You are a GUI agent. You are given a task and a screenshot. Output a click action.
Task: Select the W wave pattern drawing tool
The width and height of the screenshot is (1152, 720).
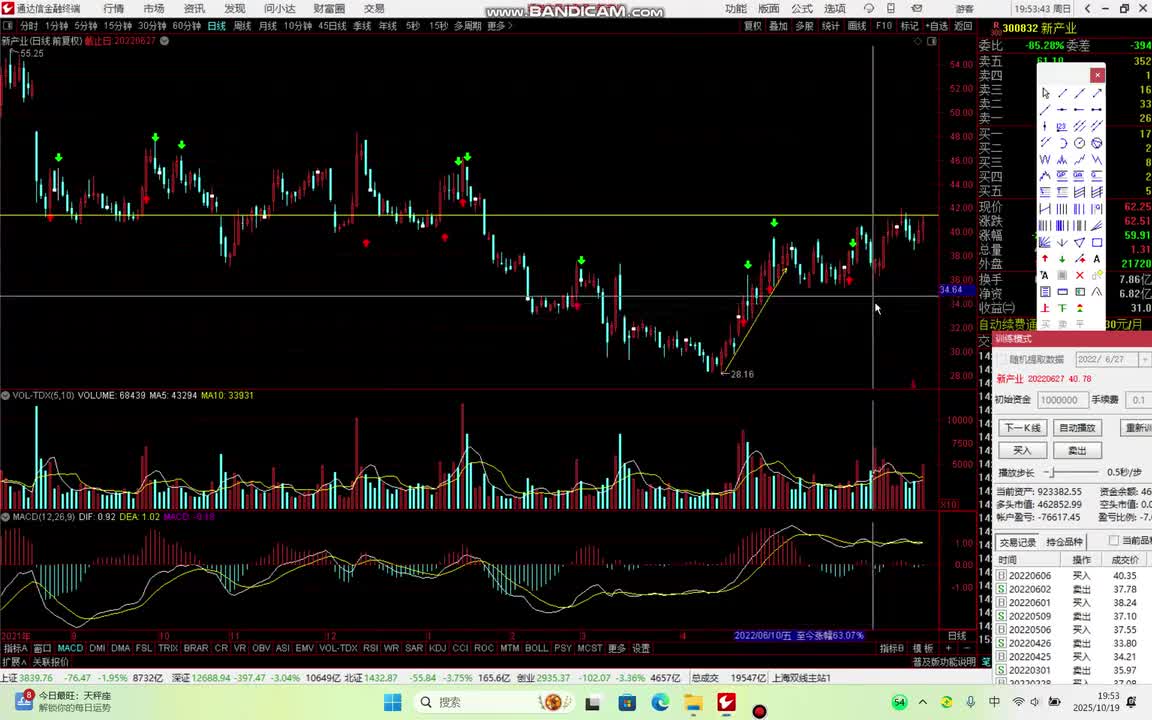1045,159
